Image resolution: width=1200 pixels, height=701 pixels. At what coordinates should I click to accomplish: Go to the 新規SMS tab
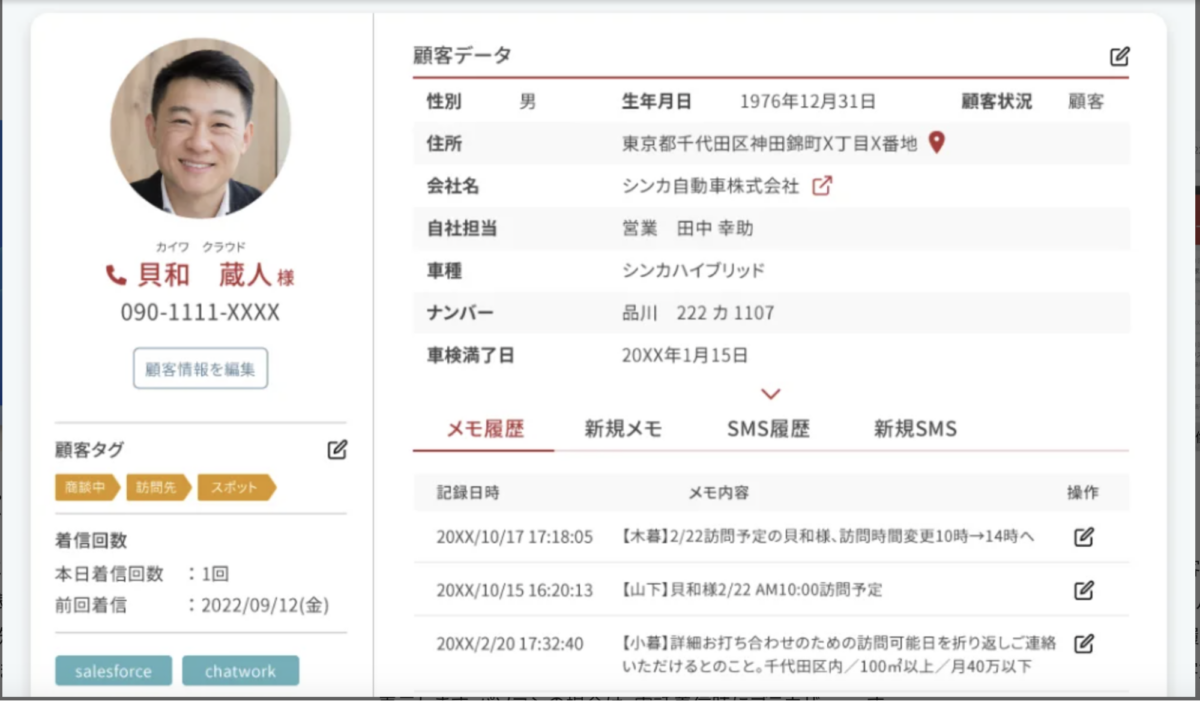915,429
